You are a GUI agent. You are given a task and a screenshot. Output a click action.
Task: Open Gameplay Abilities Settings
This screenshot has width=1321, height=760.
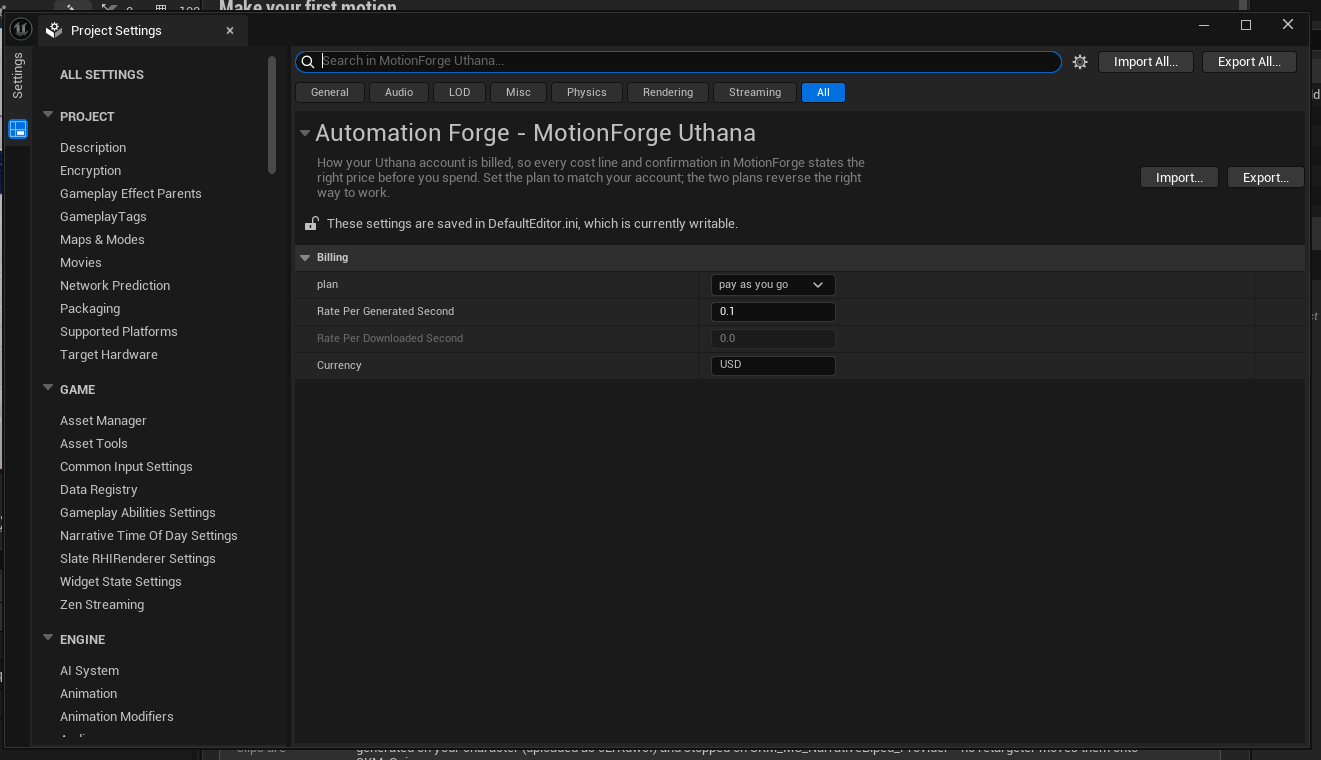138,513
